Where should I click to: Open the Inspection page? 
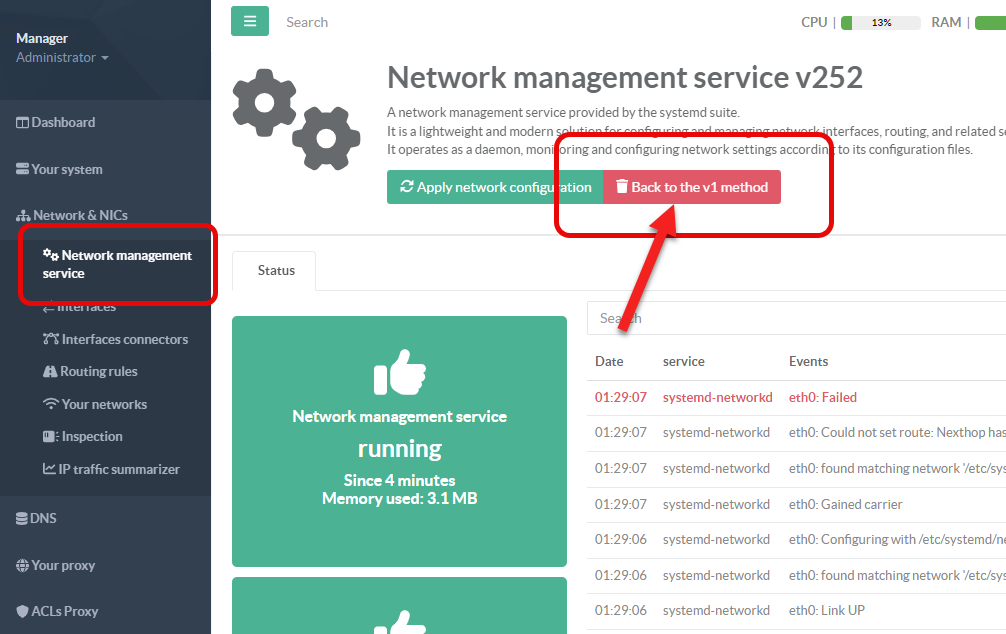[83, 436]
